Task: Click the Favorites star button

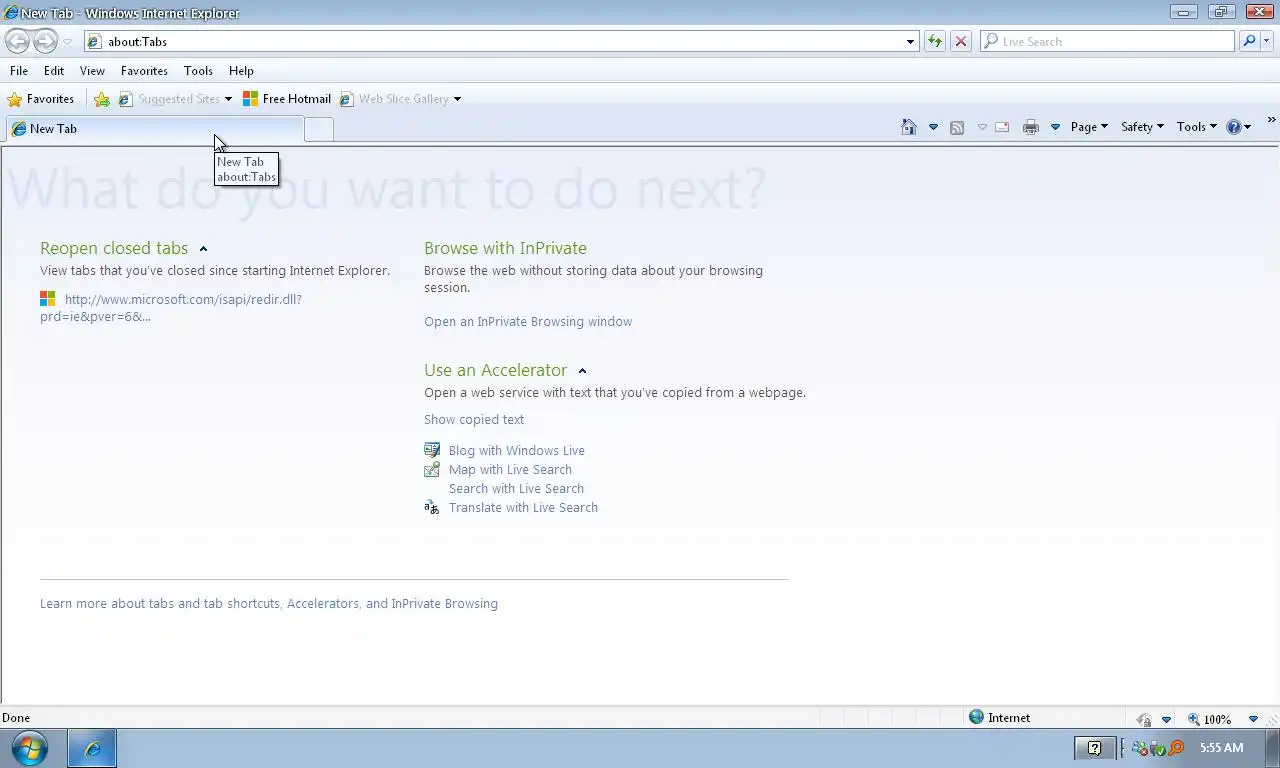Action: [x=41, y=99]
